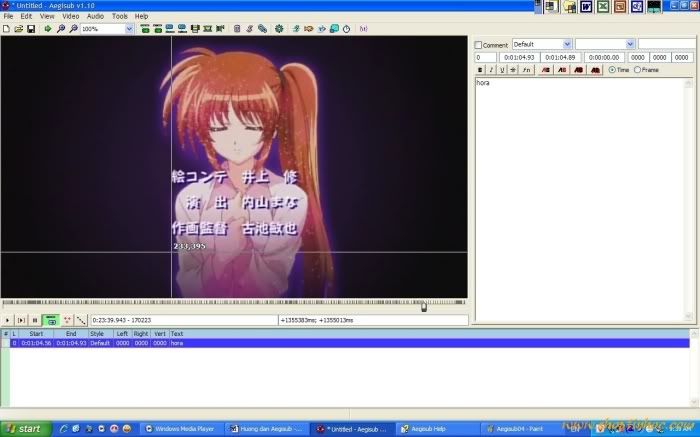
Task: Stop video playback
Action: [35, 320]
